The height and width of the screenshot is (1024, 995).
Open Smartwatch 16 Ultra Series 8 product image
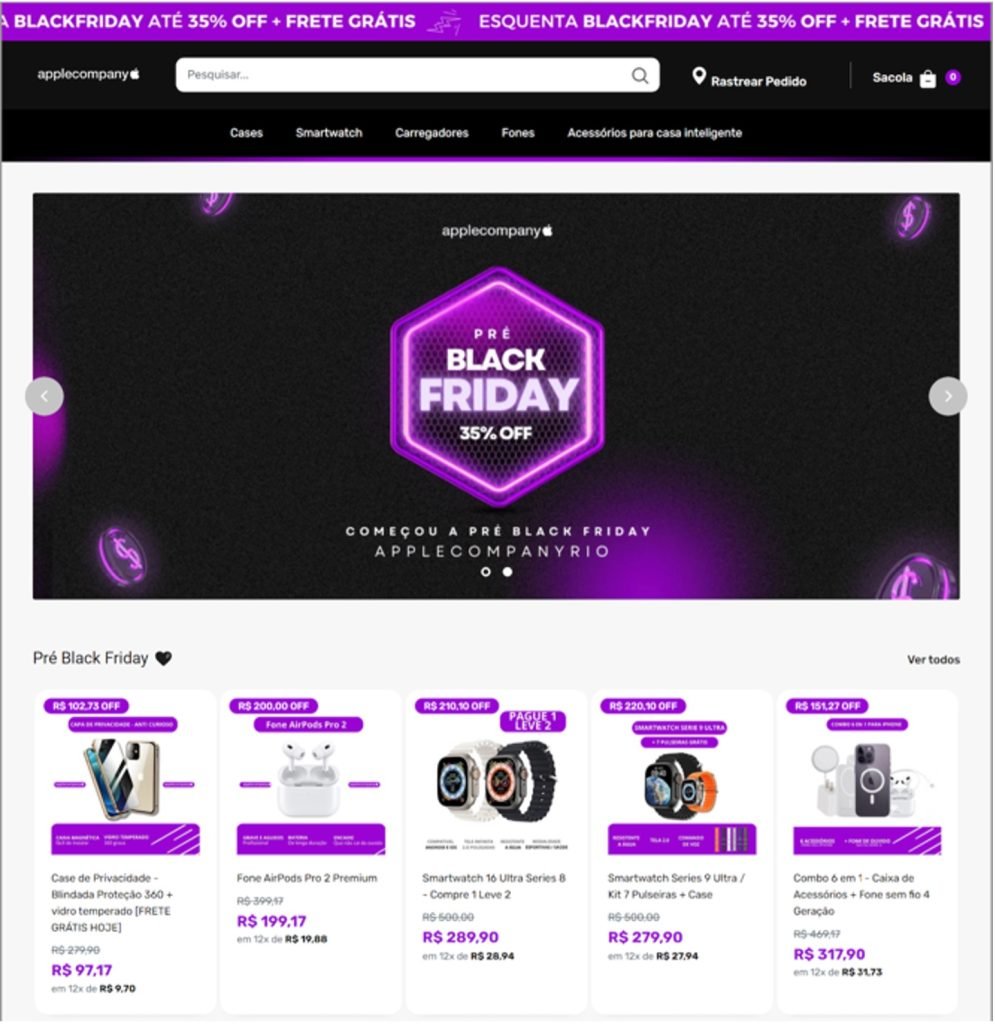[x=496, y=778]
